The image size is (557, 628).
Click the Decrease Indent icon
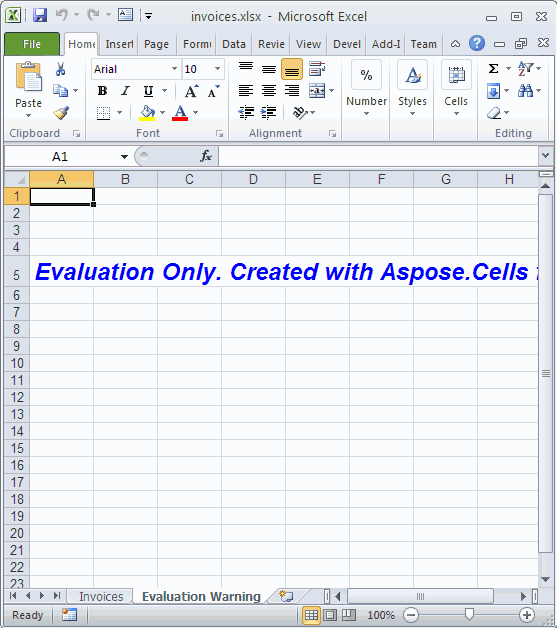pyautogui.click(x=246, y=113)
